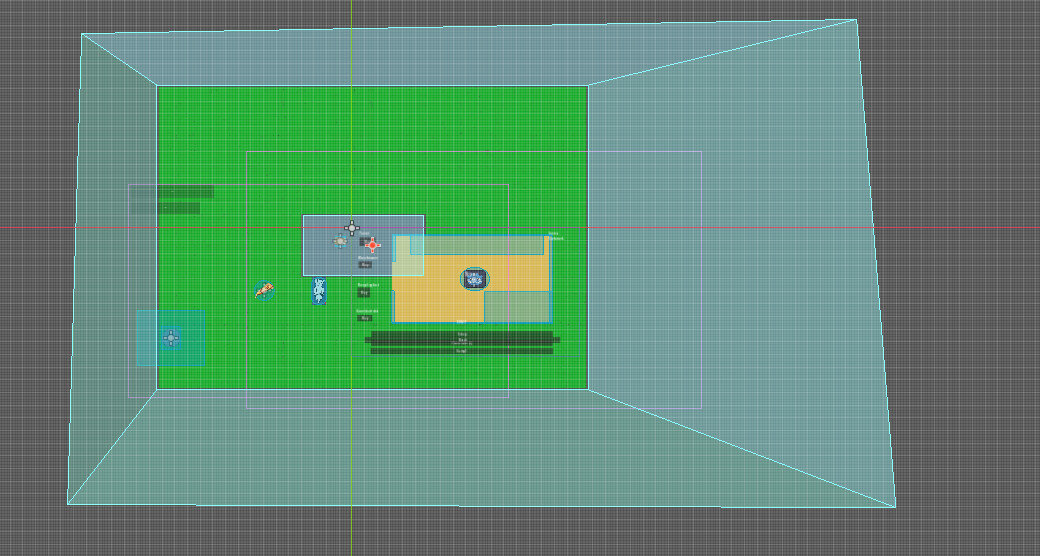Click the crosshair inside the cyan square
The image size is (1040, 556).
171,338
